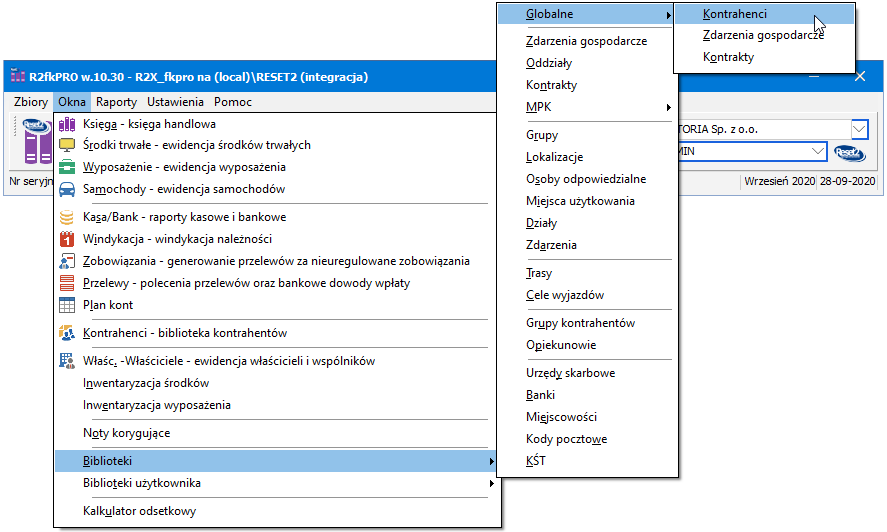The image size is (887, 532).
Task: Select Osoby odpowiedzialne
Action: pos(585,179)
